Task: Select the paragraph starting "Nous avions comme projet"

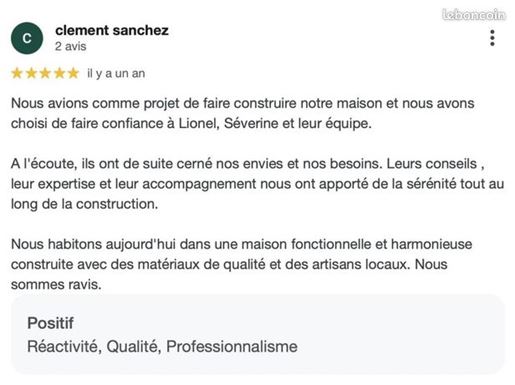Action: point(243,113)
